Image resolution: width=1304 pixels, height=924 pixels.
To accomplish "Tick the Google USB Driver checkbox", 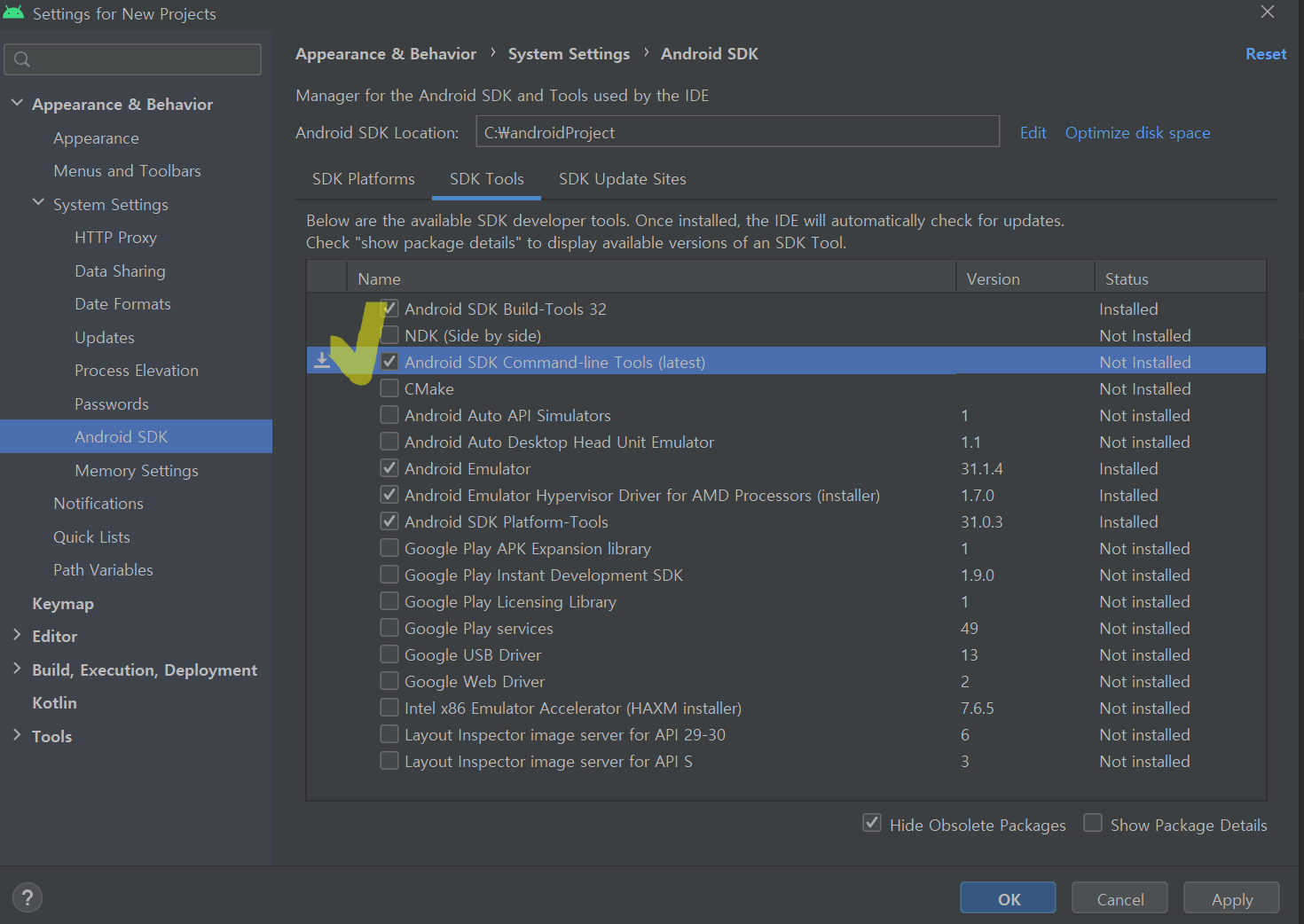I will pos(389,654).
